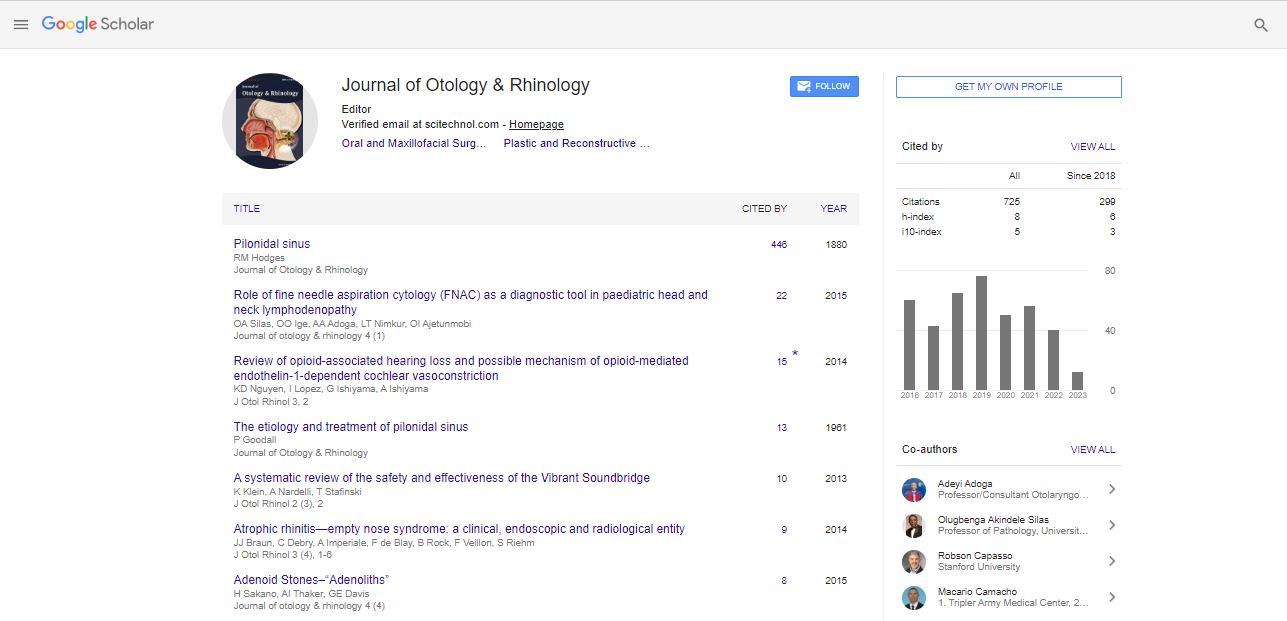Open the Atrophic rhinitis article
The width and height of the screenshot is (1287, 621).
[459, 529]
